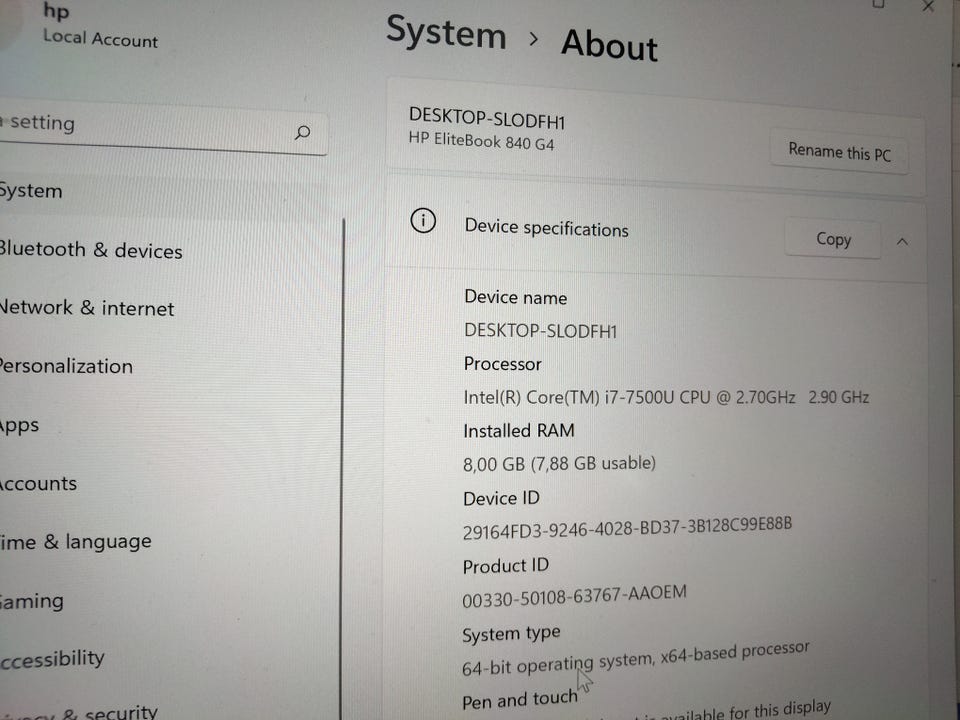Click the 64-bit operating system text
Viewport: 960px width, 720px height.
point(636,660)
